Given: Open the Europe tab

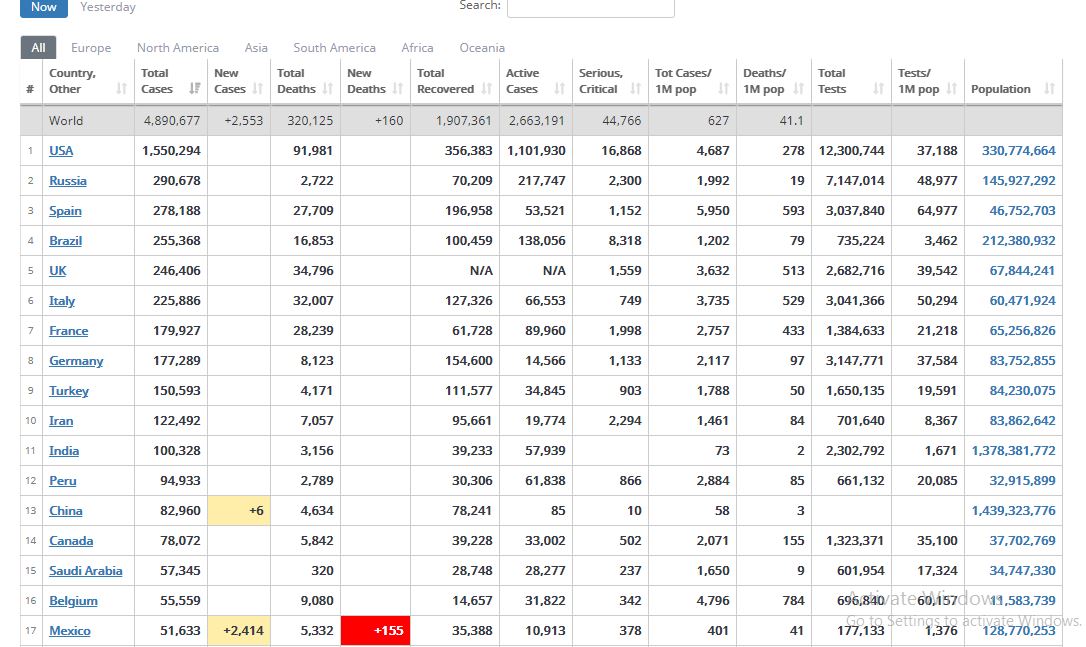Looking at the screenshot, I should [91, 48].
